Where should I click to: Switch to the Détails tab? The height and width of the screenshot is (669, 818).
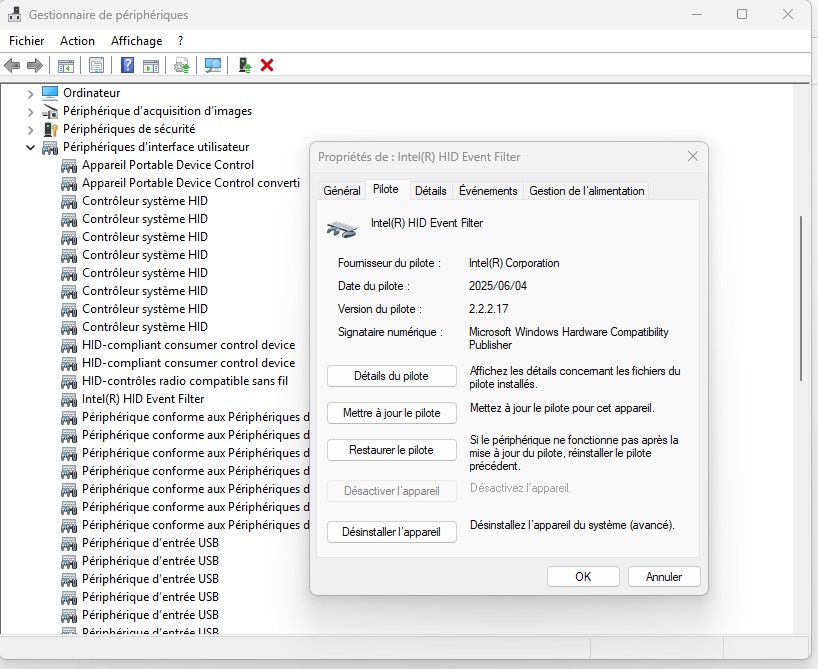click(x=430, y=190)
